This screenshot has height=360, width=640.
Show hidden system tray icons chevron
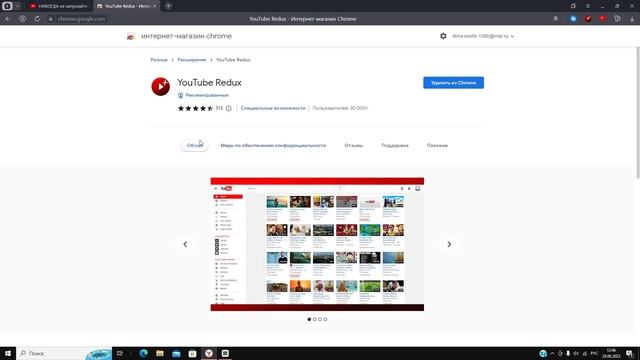552,353
